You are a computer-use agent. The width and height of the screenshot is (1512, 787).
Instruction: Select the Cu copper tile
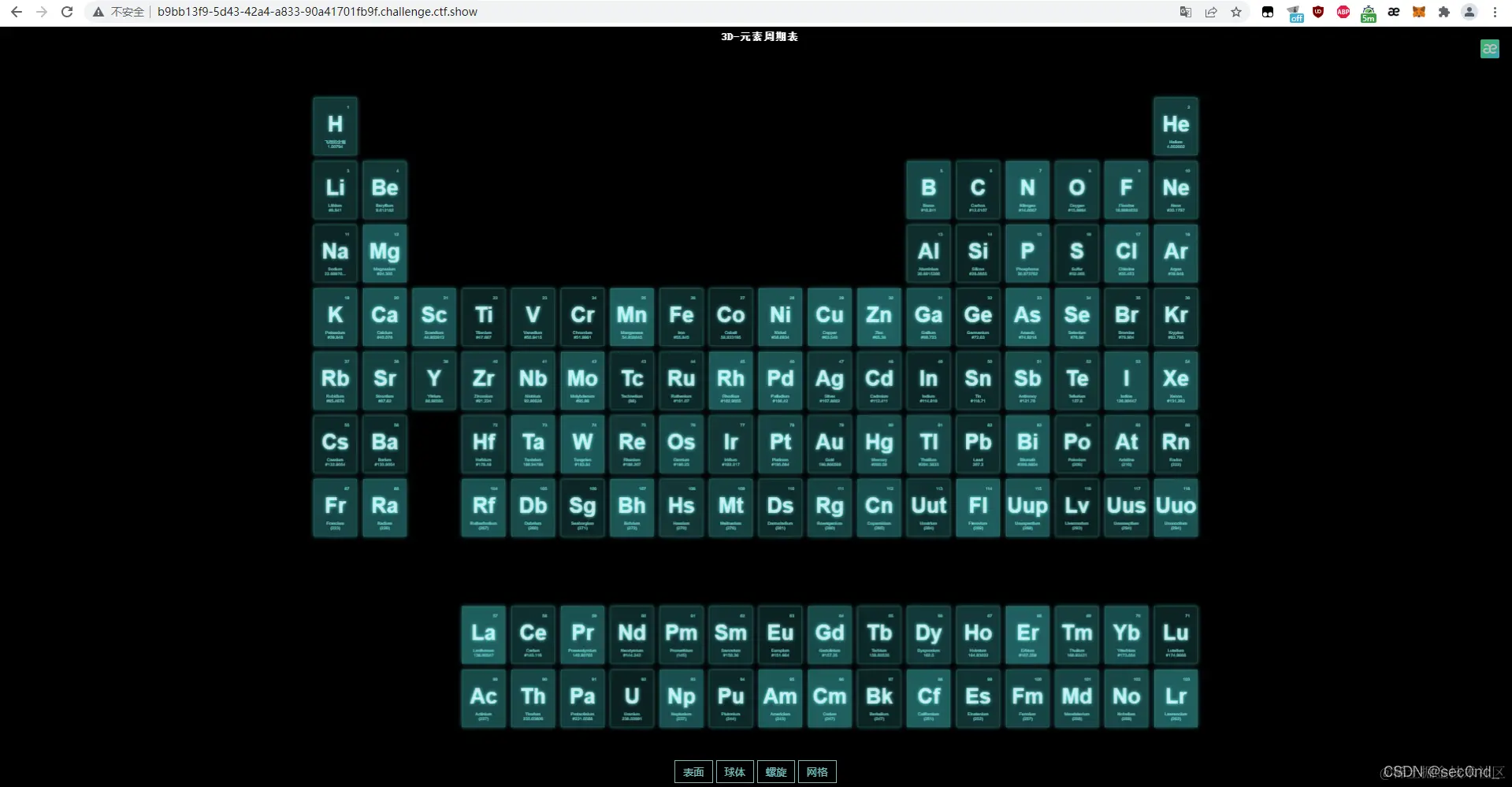830,317
